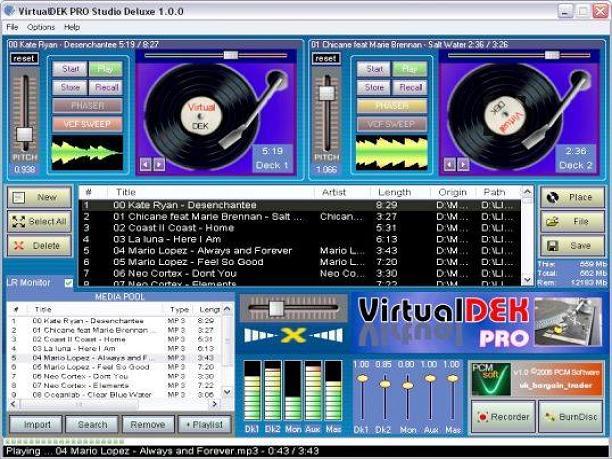Click the Select All button
This screenshot has height=459, width=612.
[x=38, y=221]
